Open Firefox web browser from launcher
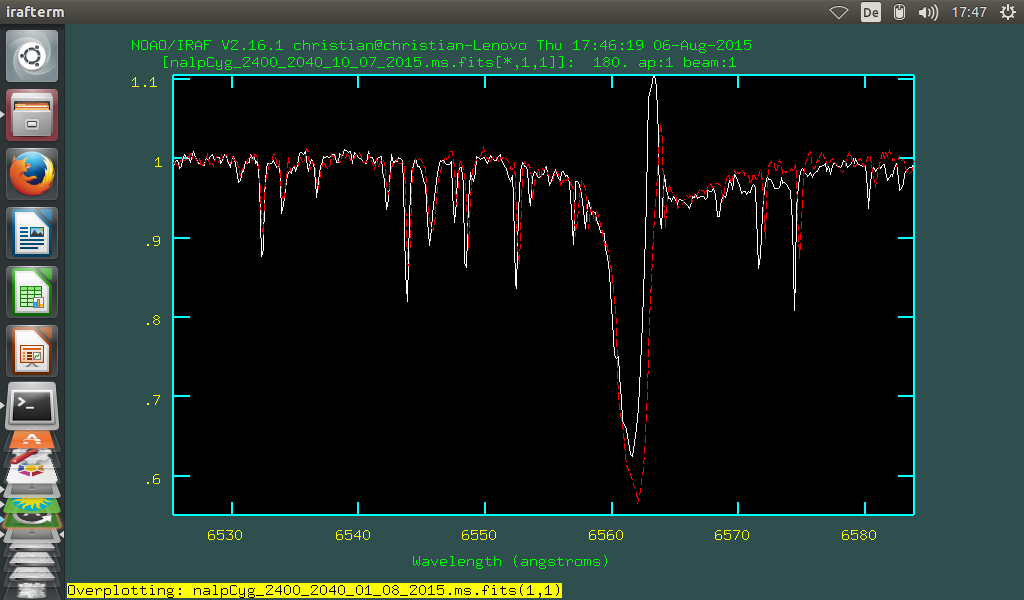The width and height of the screenshot is (1024, 600). point(33,174)
